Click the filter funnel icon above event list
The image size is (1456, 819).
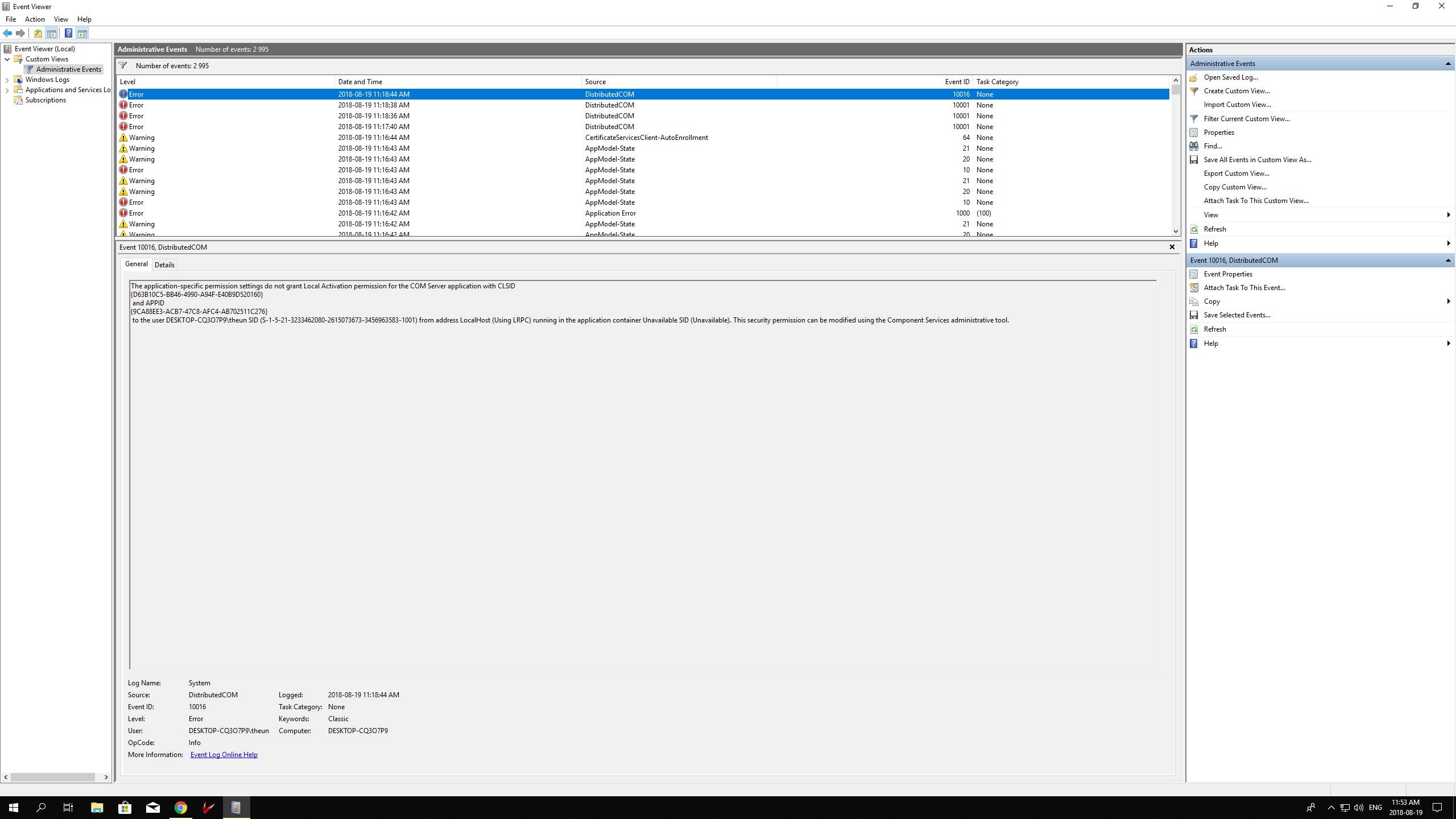tap(123, 65)
